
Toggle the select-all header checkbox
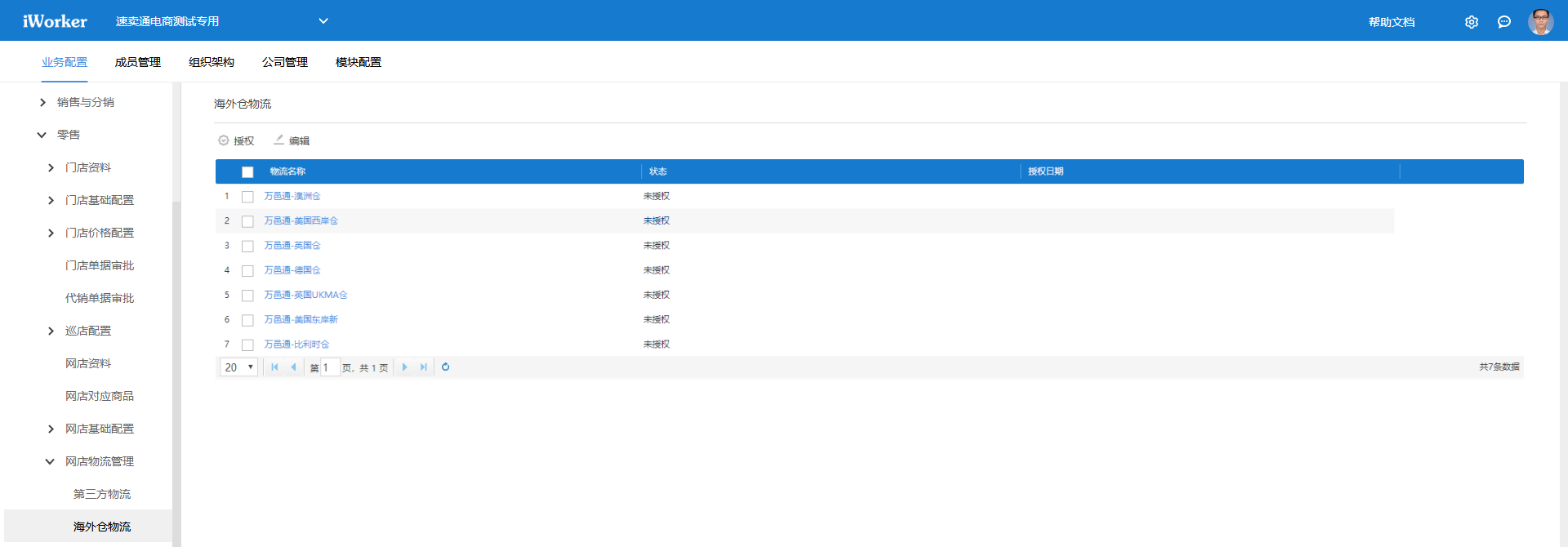(x=247, y=172)
